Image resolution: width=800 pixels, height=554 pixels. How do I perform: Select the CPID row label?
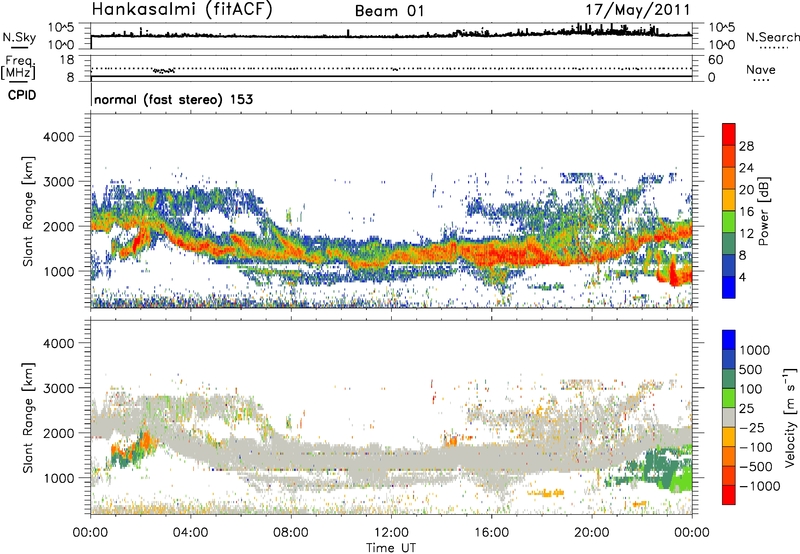click(22, 95)
